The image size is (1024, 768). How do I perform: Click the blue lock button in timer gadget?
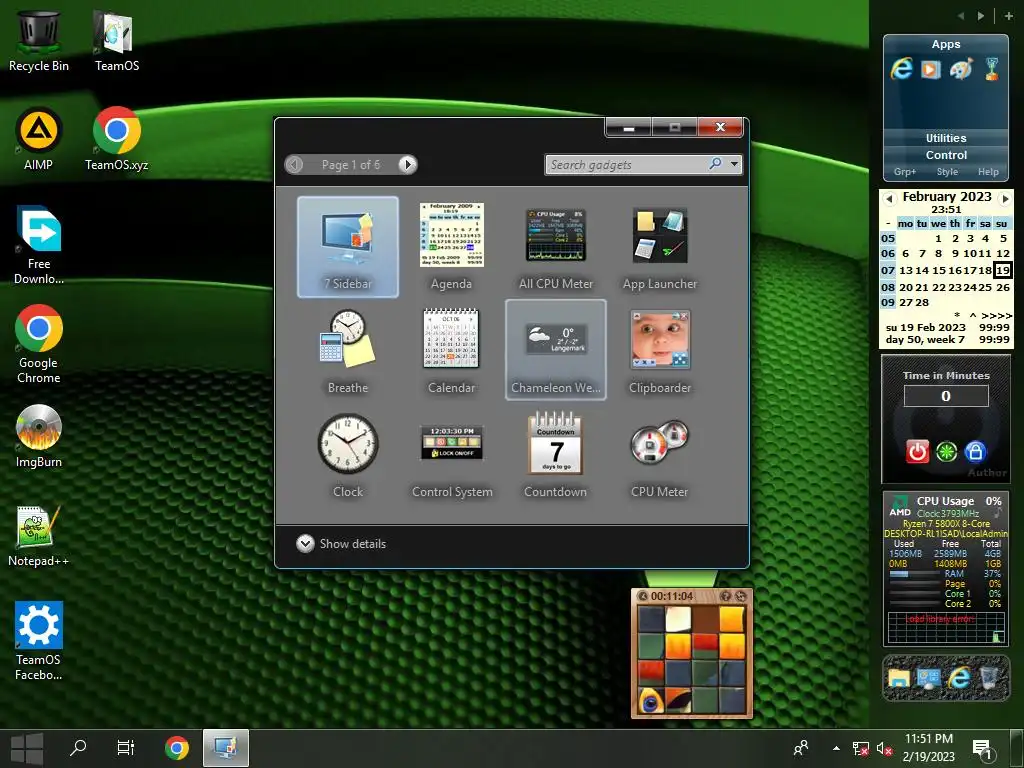[x=975, y=451]
